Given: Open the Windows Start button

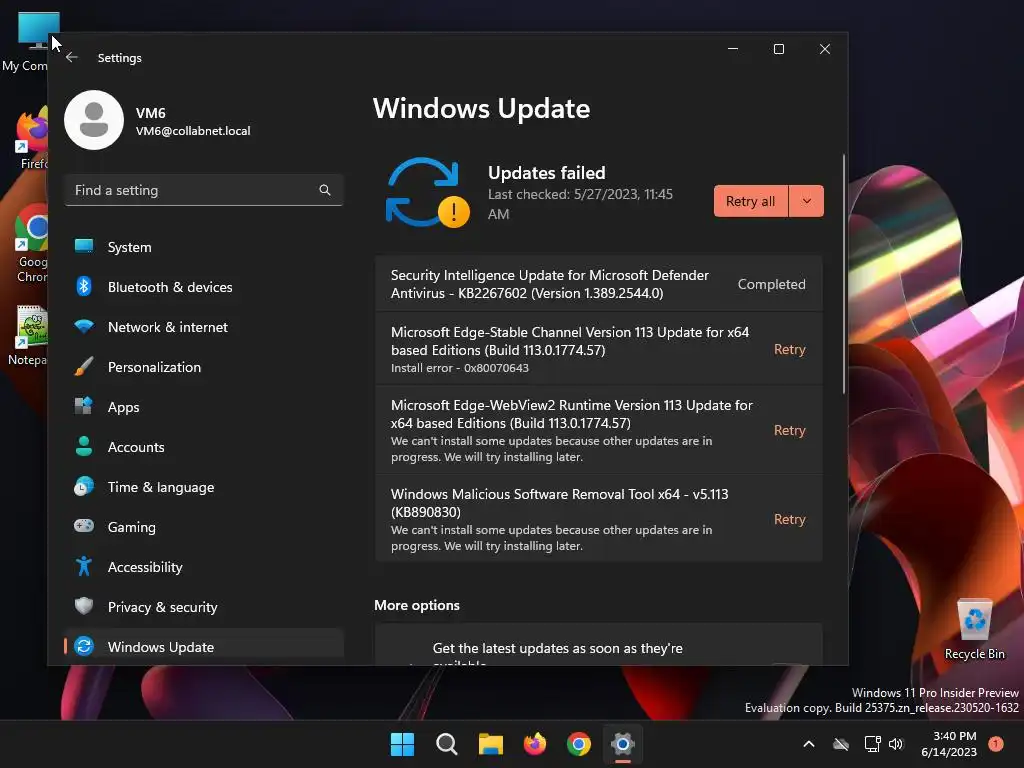Looking at the screenshot, I should tap(402, 744).
